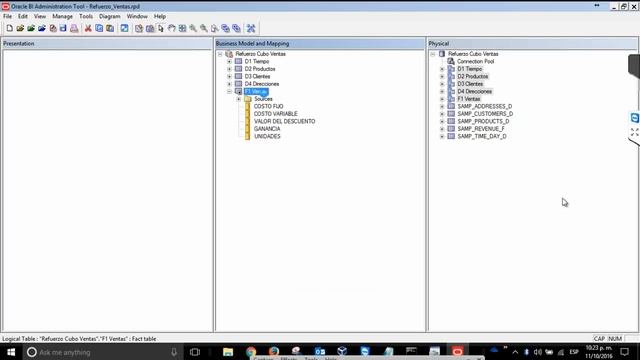Screen dimensions: 640x360
Task: Click the yellow open folder toolbar icon
Action: click(20, 28)
